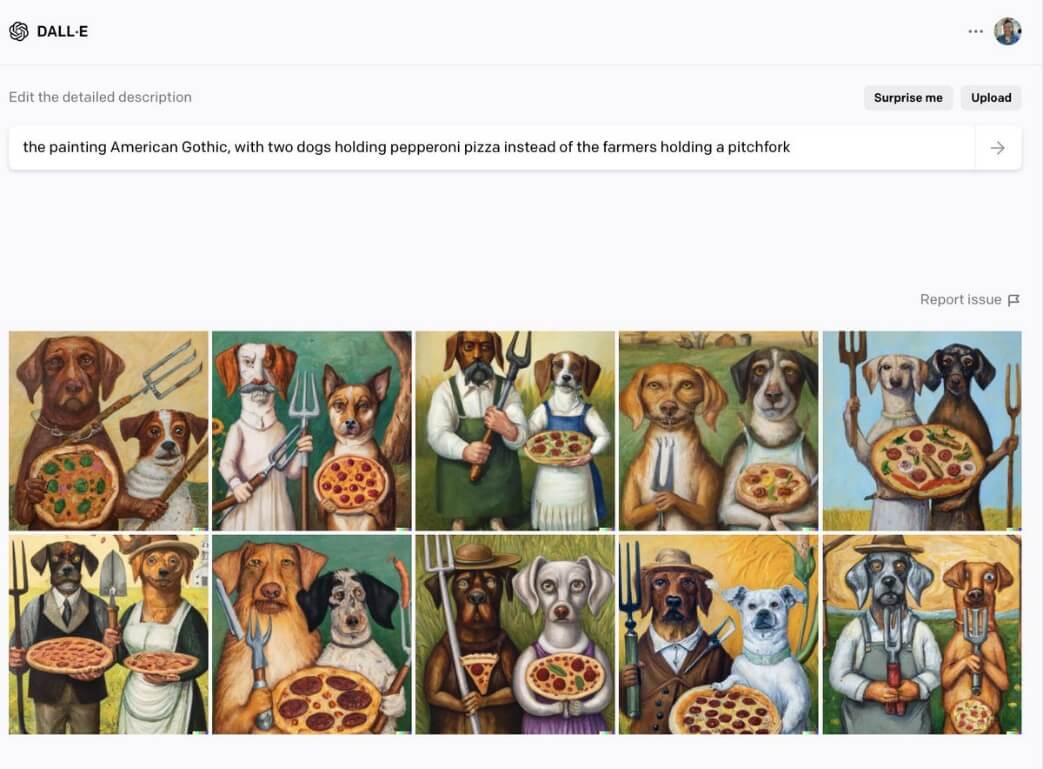Image resolution: width=1043 pixels, height=769 pixels.
Task: Click the Surprise me button
Action: tap(908, 98)
